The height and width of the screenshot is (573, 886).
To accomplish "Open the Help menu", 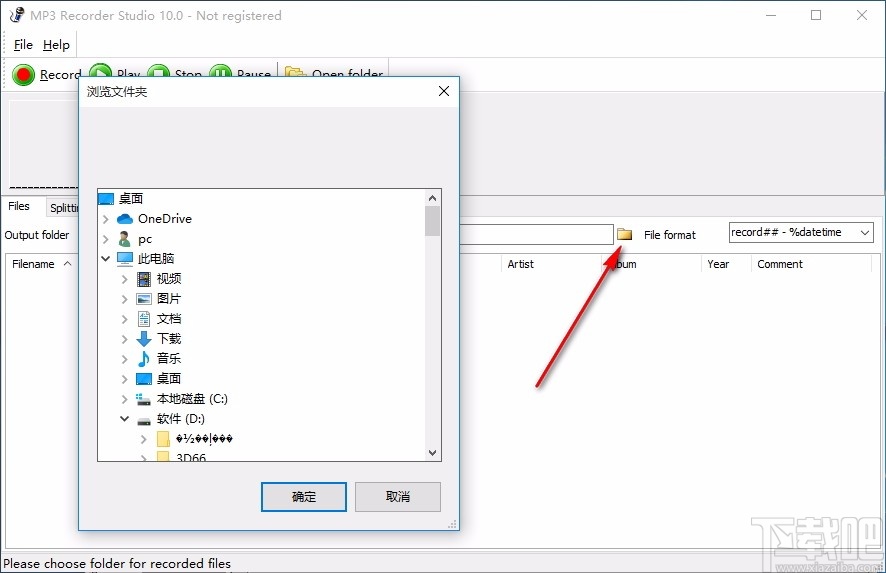I will click(56, 45).
